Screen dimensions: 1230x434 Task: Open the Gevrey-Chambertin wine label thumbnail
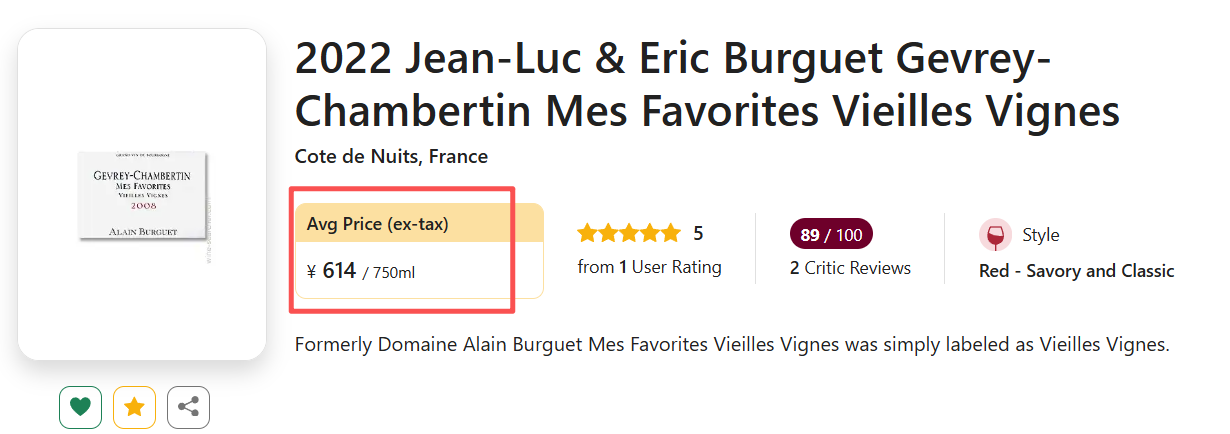coord(143,196)
